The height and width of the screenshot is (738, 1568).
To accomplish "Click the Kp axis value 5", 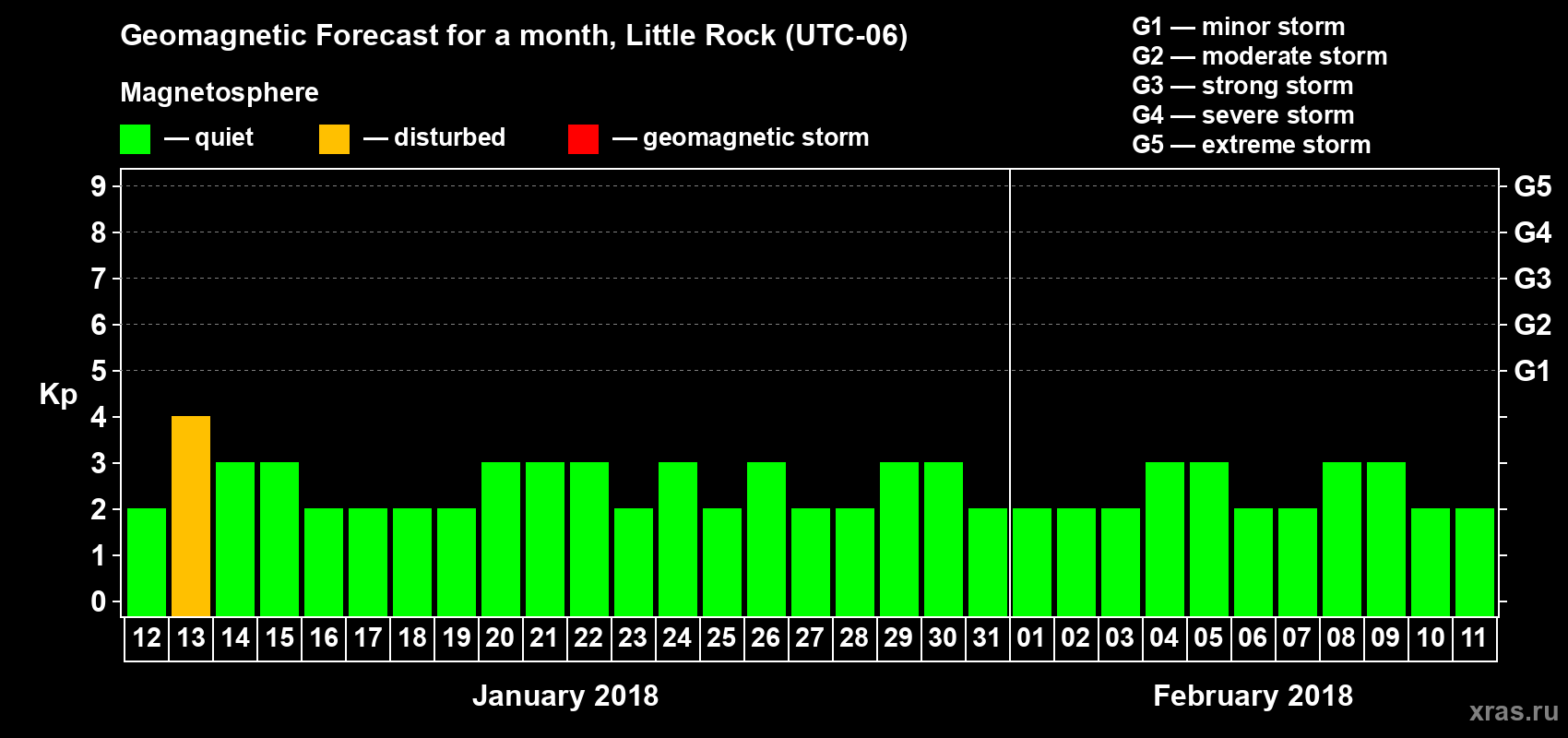I will pos(99,371).
